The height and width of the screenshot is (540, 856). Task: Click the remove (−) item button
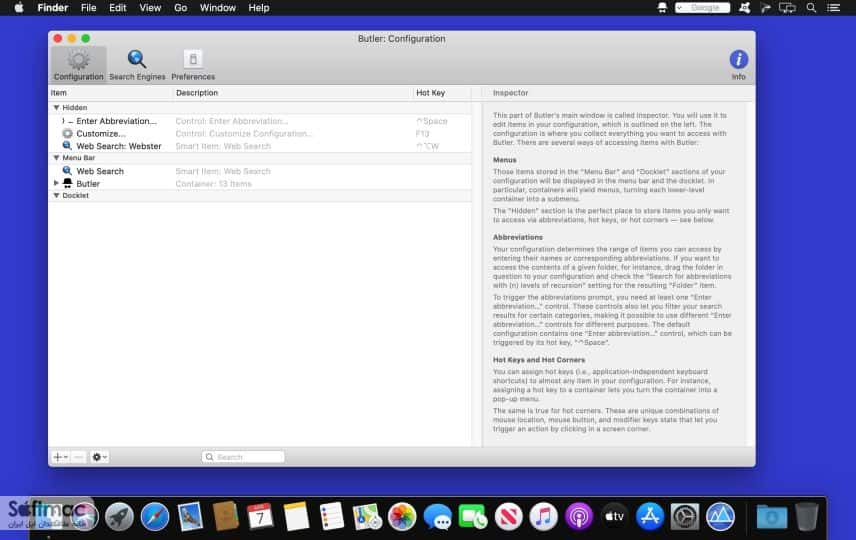(79, 457)
